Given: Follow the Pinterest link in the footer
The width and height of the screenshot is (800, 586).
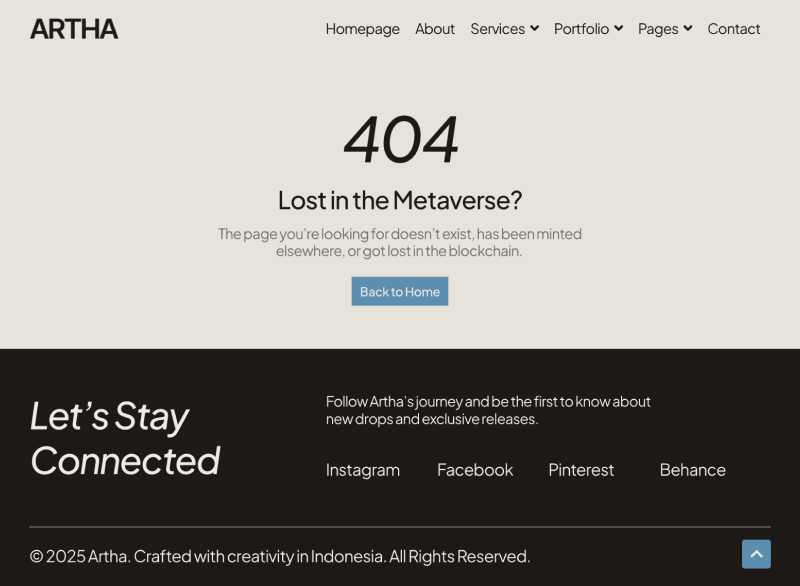Looking at the screenshot, I should tap(581, 470).
